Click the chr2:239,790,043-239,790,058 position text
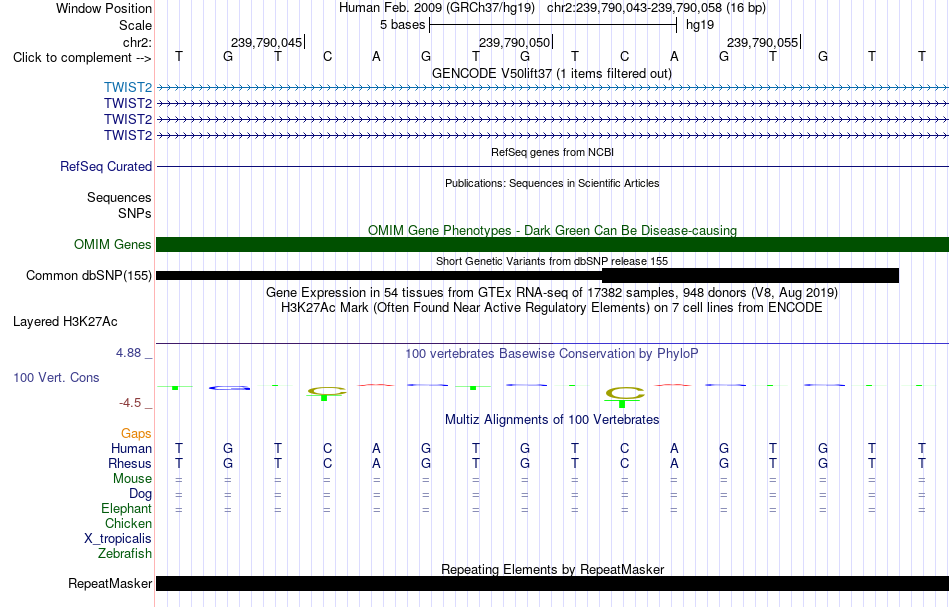Viewport: 950px width, 607px height. (x=656, y=8)
